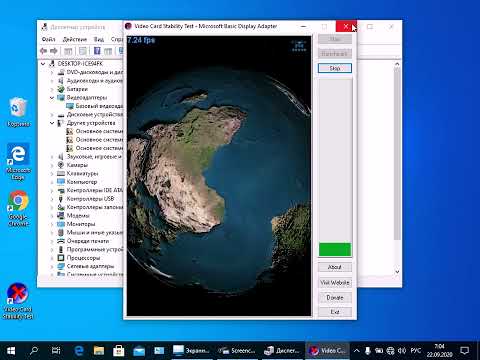
Task: Collapse the Другие устройства category
Action: 52,123
